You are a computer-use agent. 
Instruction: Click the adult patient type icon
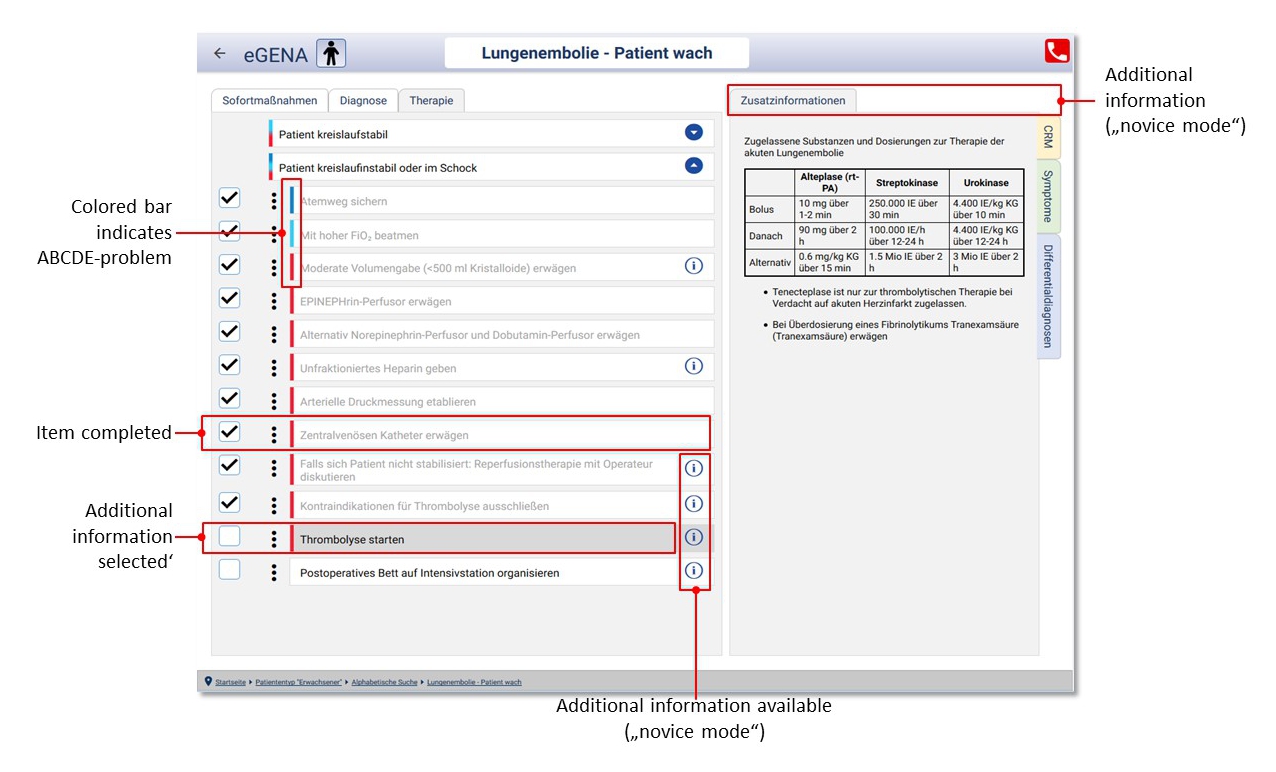[x=331, y=53]
